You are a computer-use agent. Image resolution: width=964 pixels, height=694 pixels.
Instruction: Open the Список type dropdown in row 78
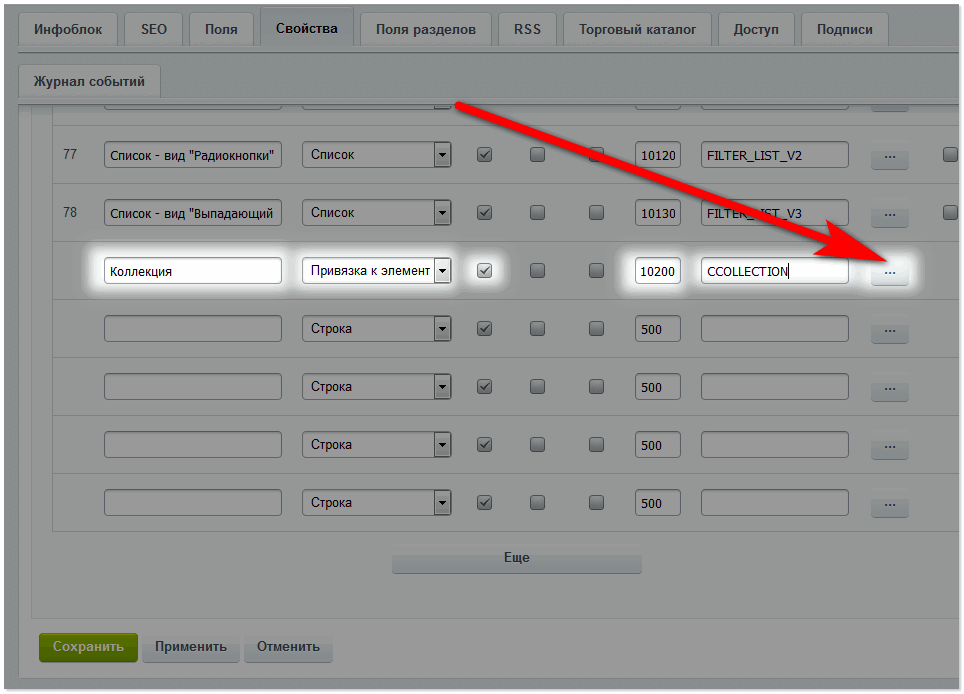click(376, 213)
